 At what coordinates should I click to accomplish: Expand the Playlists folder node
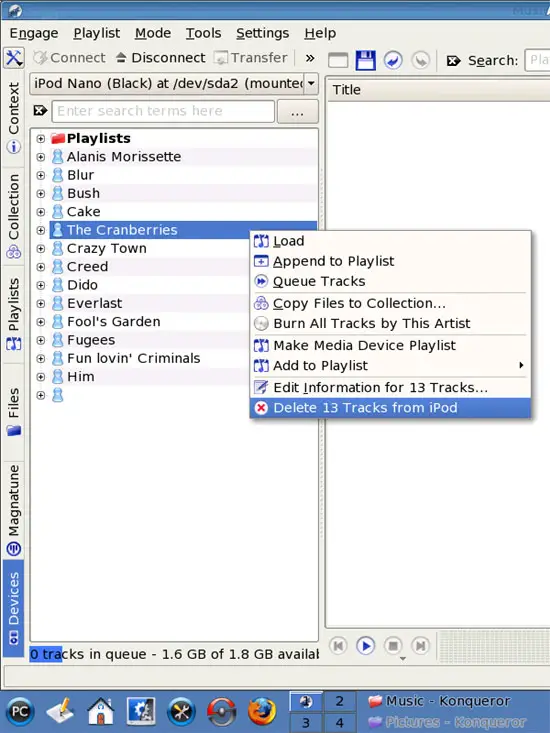pos(41,138)
